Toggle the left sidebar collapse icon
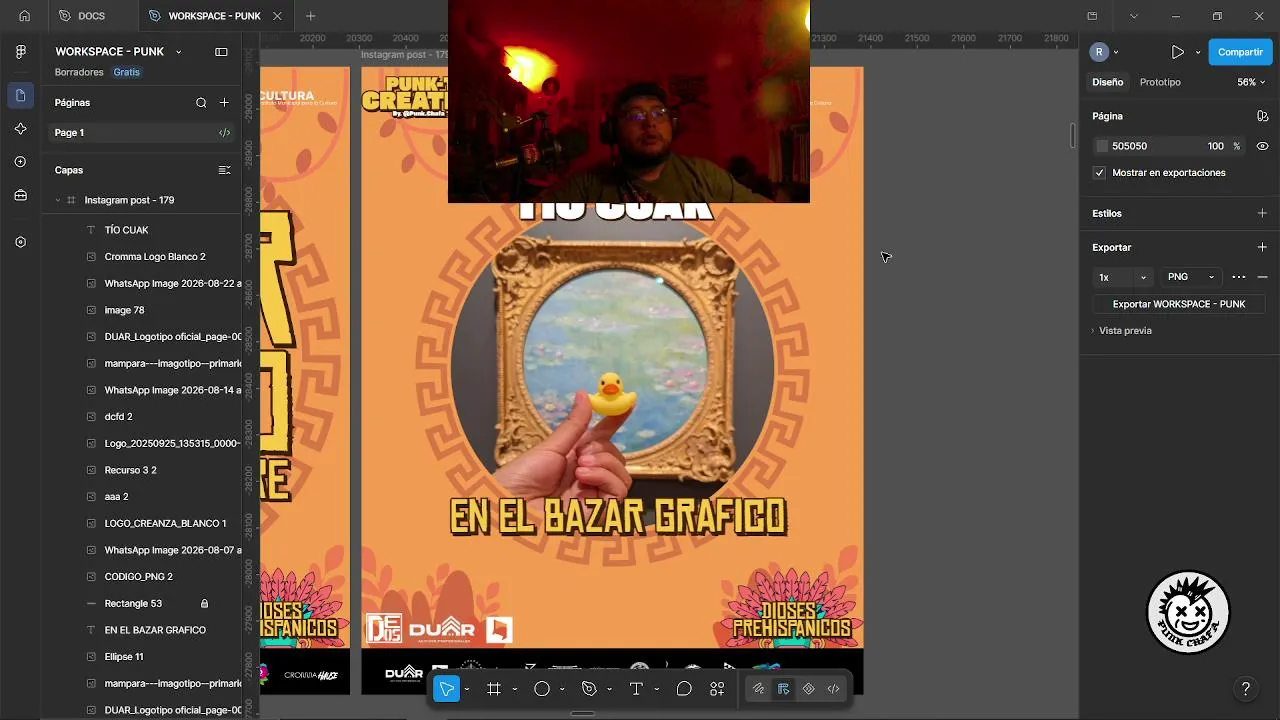This screenshot has width=1280, height=720. coord(221,52)
